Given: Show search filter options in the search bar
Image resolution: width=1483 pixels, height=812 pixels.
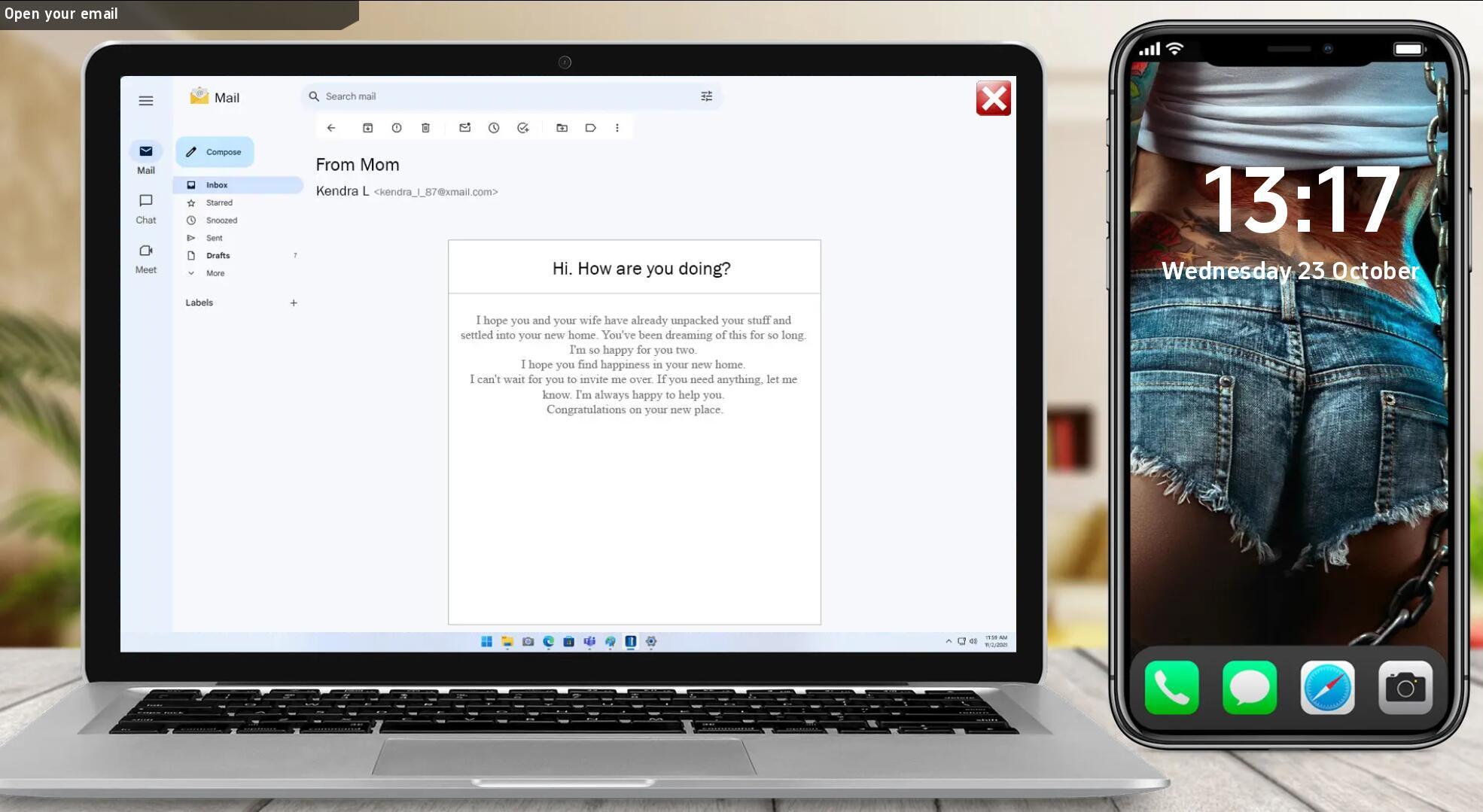Looking at the screenshot, I should pos(706,96).
